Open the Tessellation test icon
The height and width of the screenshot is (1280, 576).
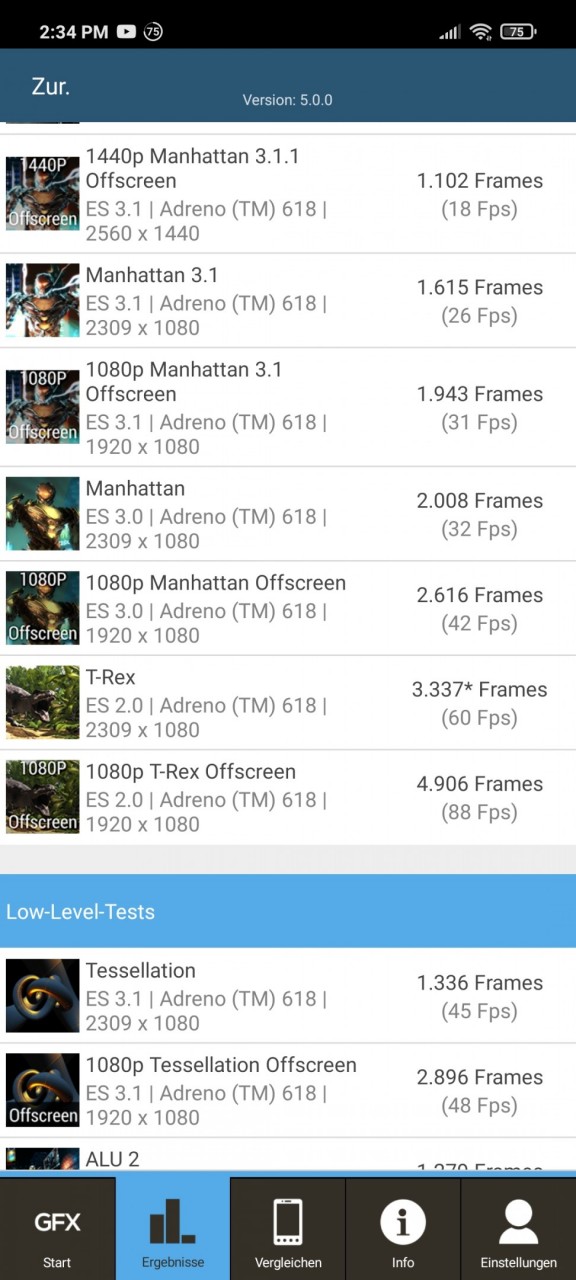[42, 996]
